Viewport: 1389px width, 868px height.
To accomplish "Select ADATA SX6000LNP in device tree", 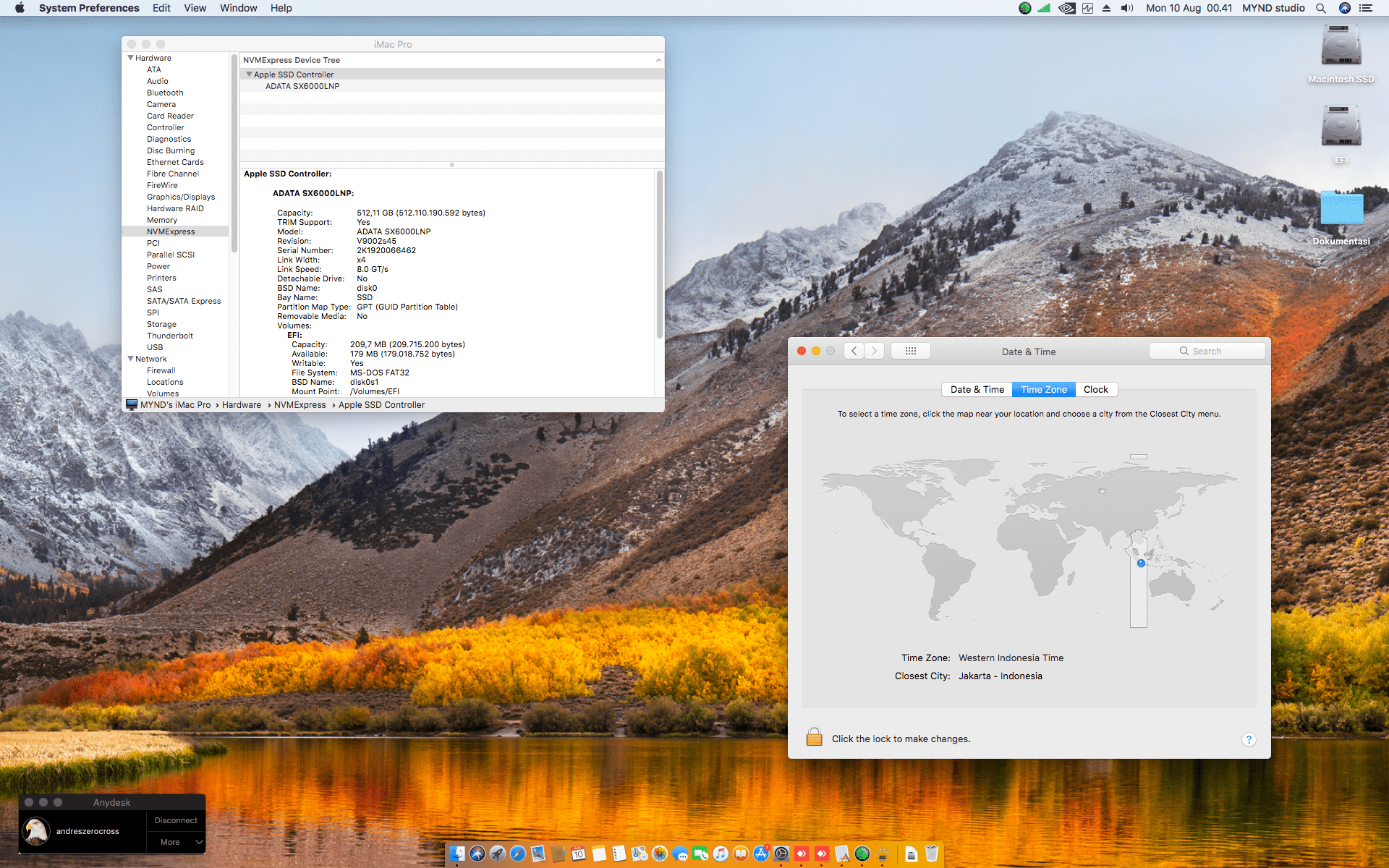I will click(302, 86).
